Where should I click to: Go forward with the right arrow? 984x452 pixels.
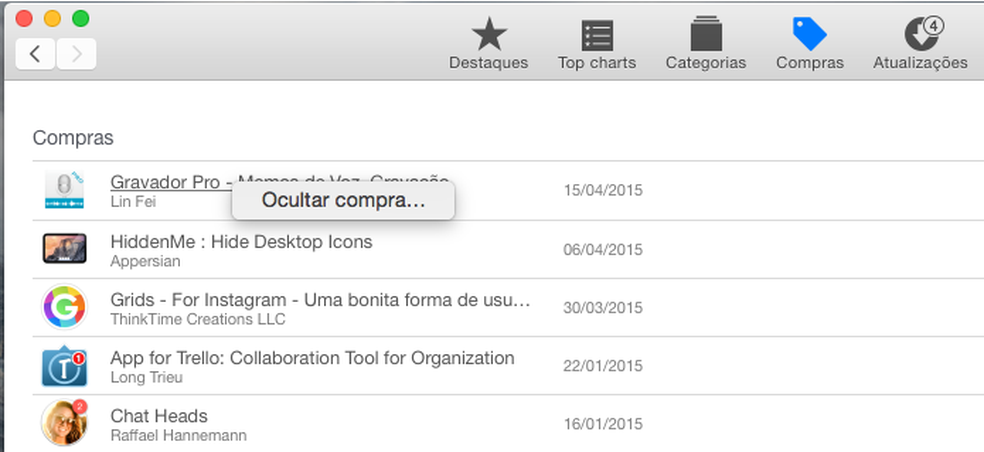[76, 54]
